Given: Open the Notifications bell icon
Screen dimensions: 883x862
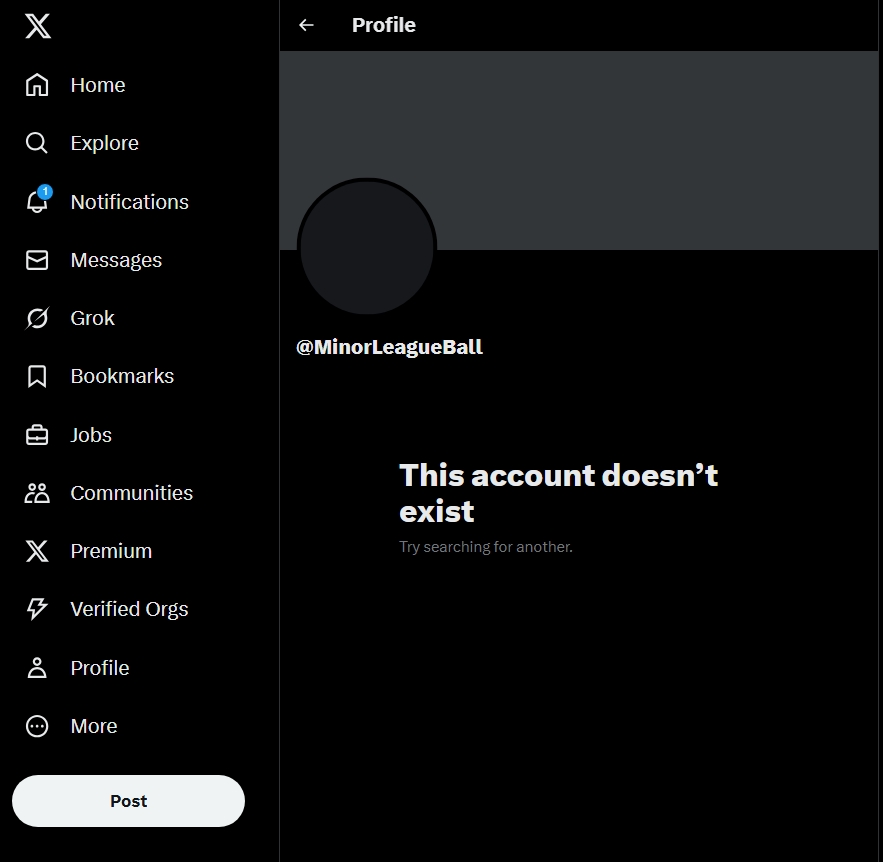Looking at the screenshot, I should [37, 201].
